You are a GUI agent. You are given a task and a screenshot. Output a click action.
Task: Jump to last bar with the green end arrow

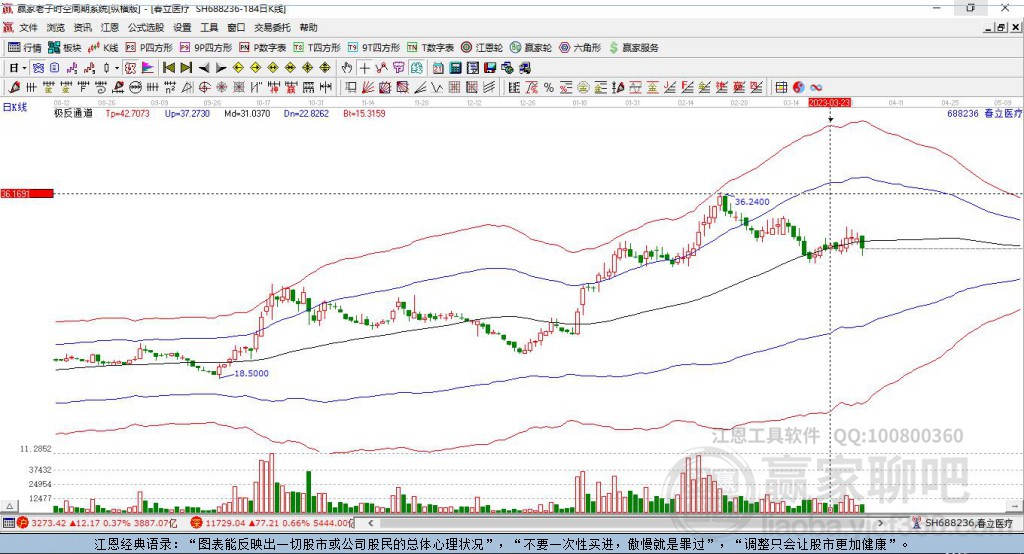point(186,68)
